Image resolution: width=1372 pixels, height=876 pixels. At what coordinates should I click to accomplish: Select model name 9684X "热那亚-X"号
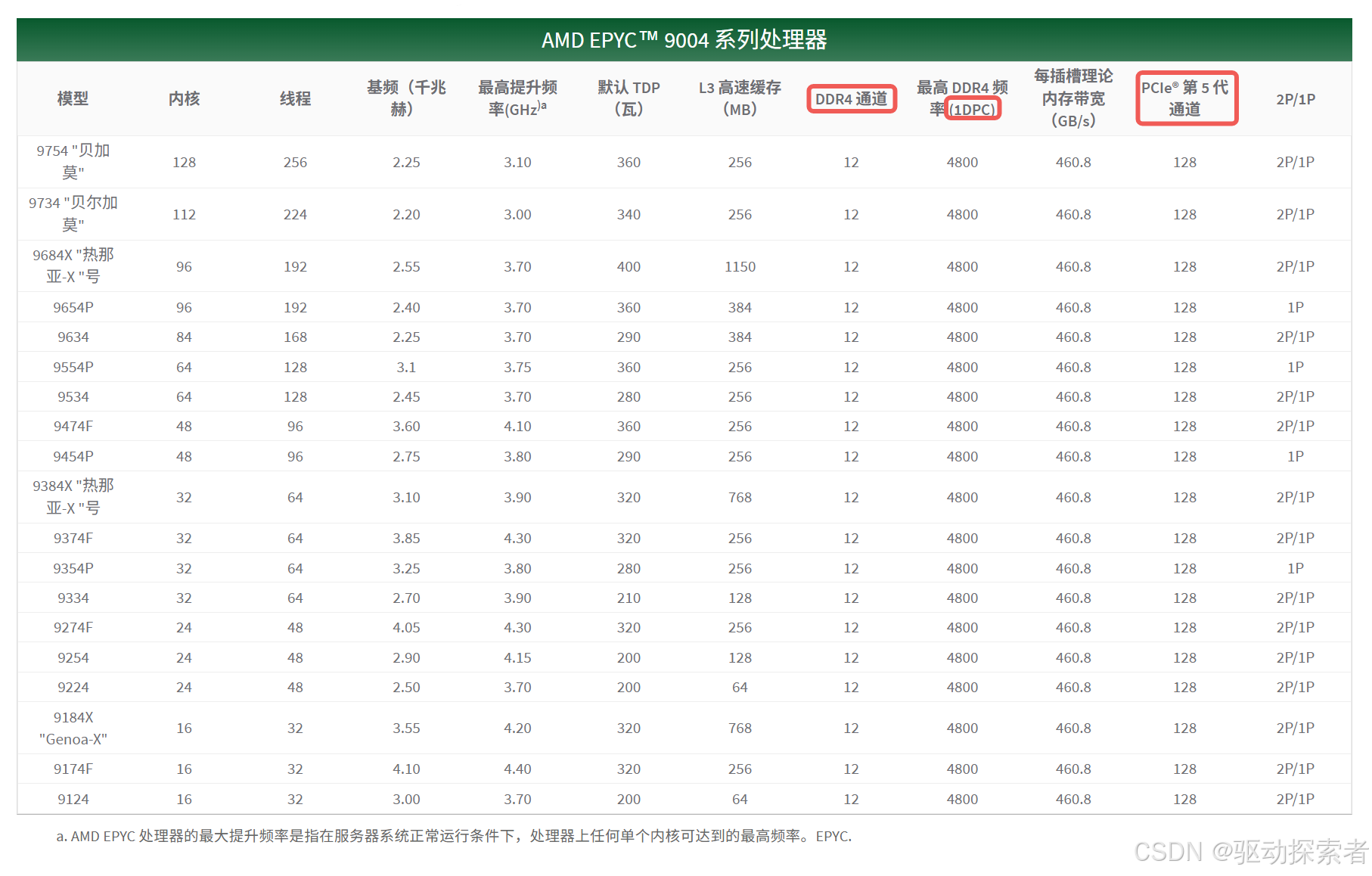[x=73, y=266]
